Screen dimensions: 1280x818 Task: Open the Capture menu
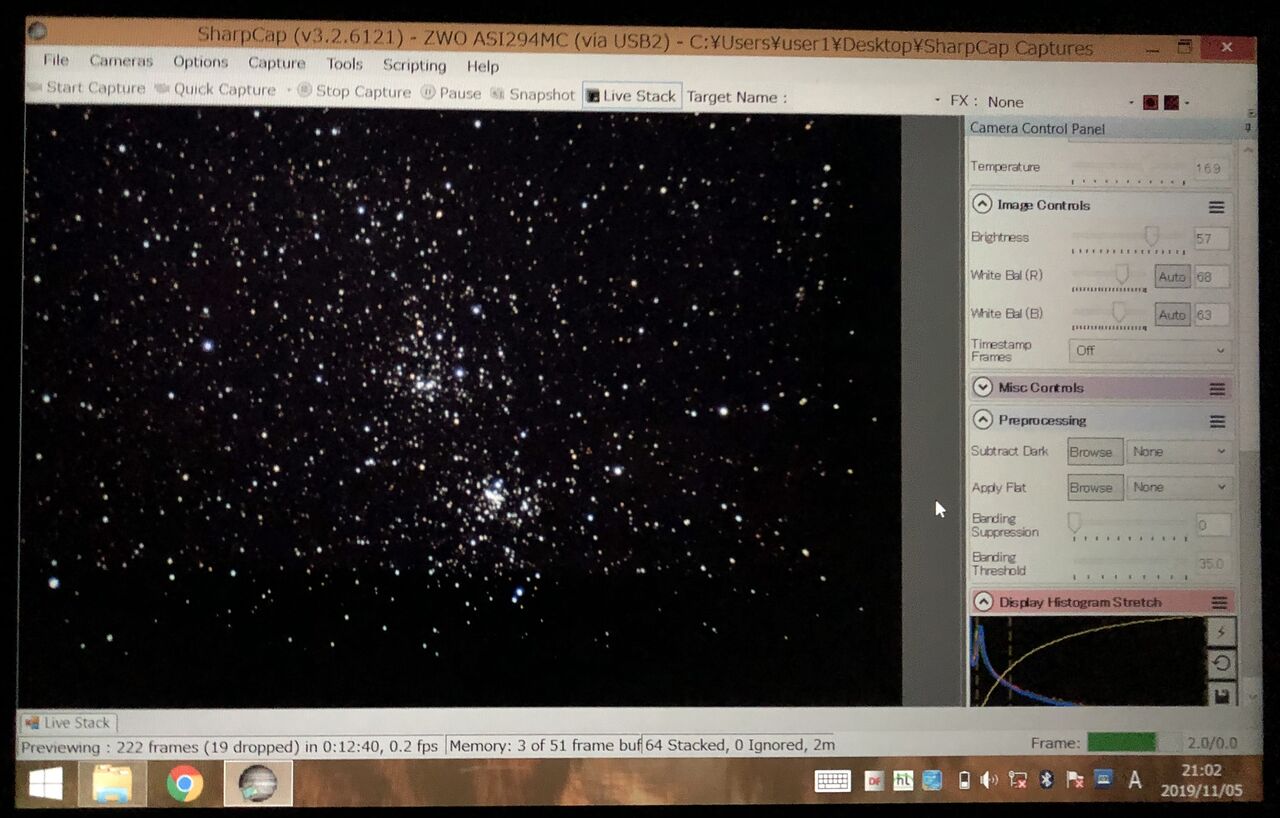[276, 63]
